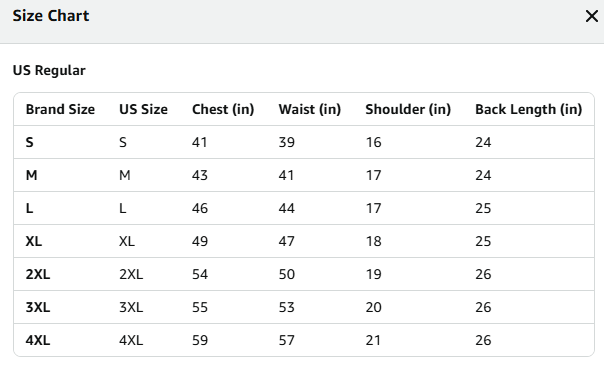Click the Brand Size column header
This screenshot has height=368, width=604.
[x=60, y=109]
